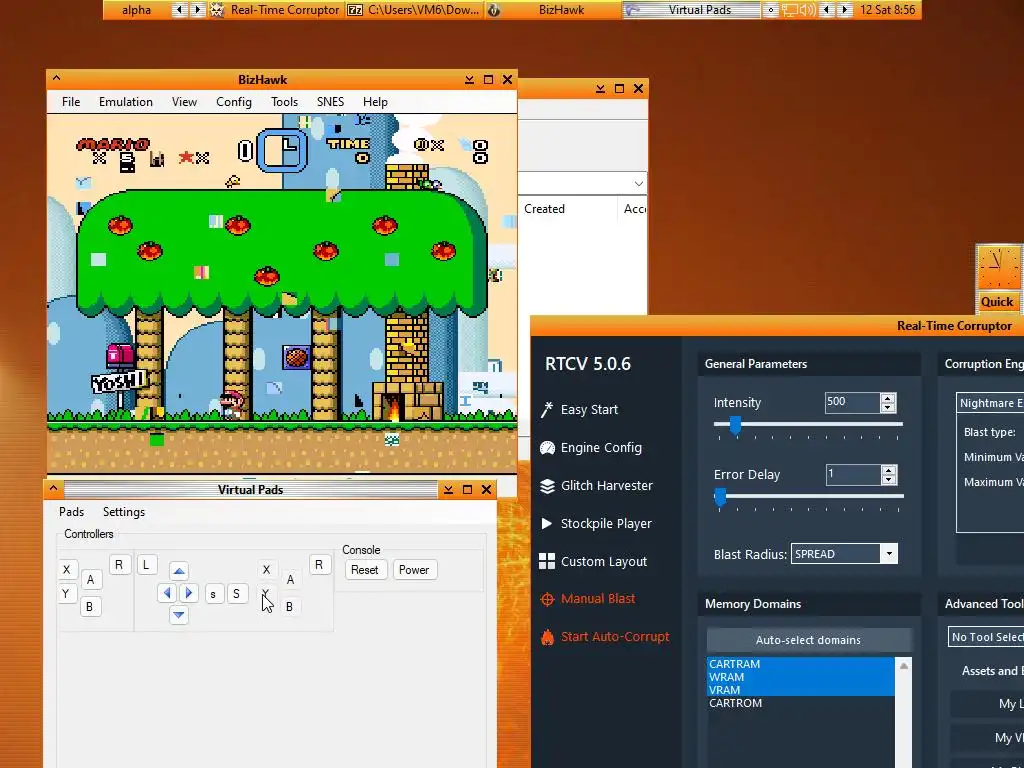Open Stockpile Player

(596, 523)
